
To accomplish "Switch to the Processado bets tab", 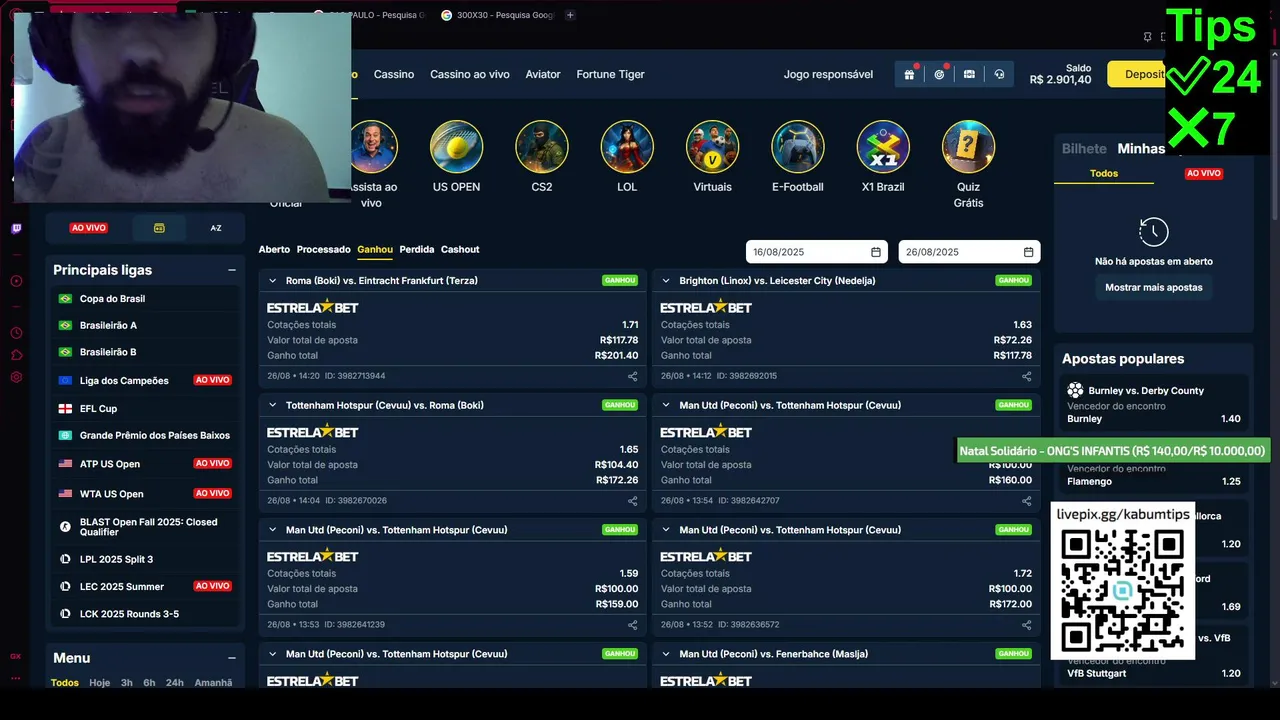I will pos(324,249).
